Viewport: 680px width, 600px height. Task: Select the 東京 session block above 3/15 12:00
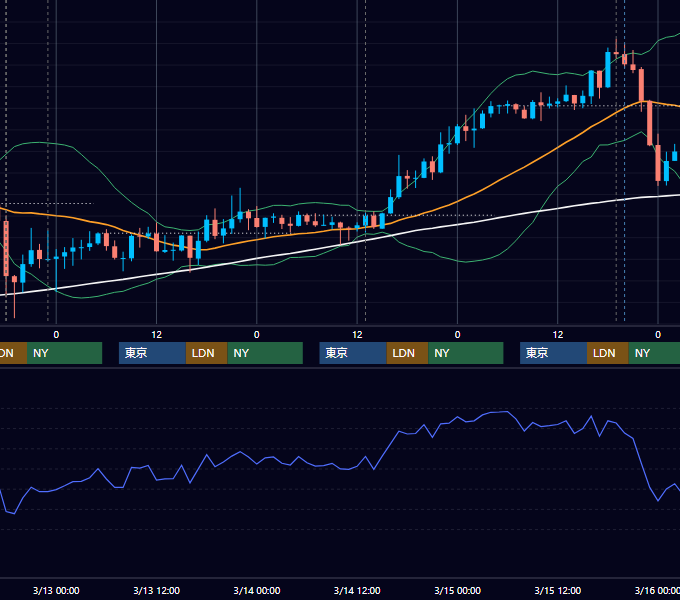pos(553,353)
